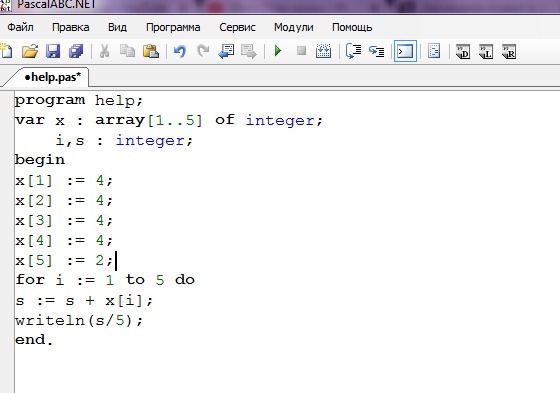Click the R toolbar icon

(509, 51)
